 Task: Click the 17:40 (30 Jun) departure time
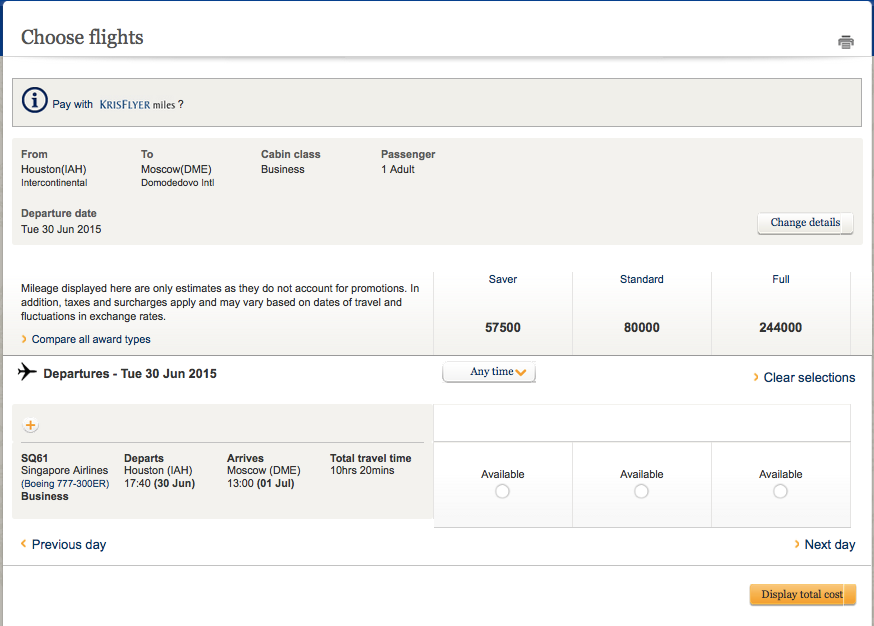click(x=159, y=483)
